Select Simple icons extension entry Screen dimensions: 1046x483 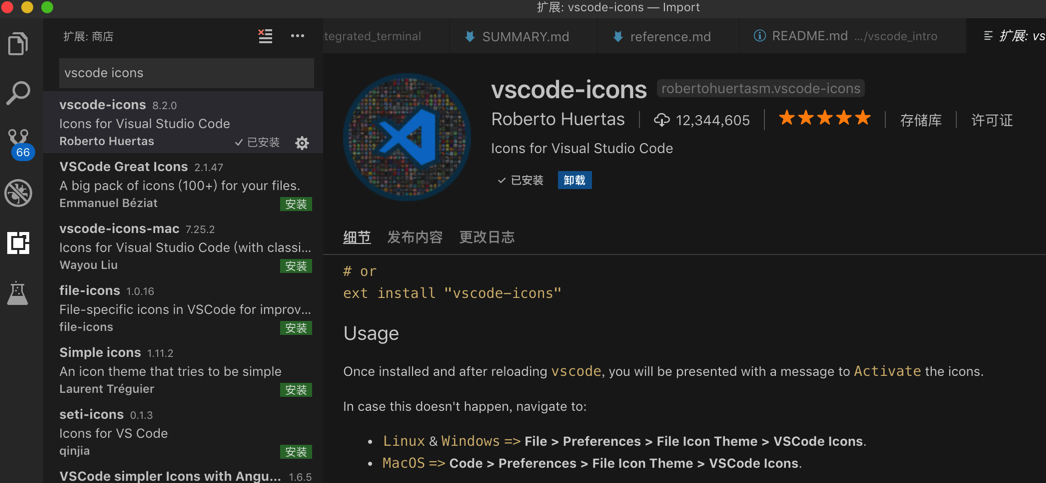click(183, 370)
